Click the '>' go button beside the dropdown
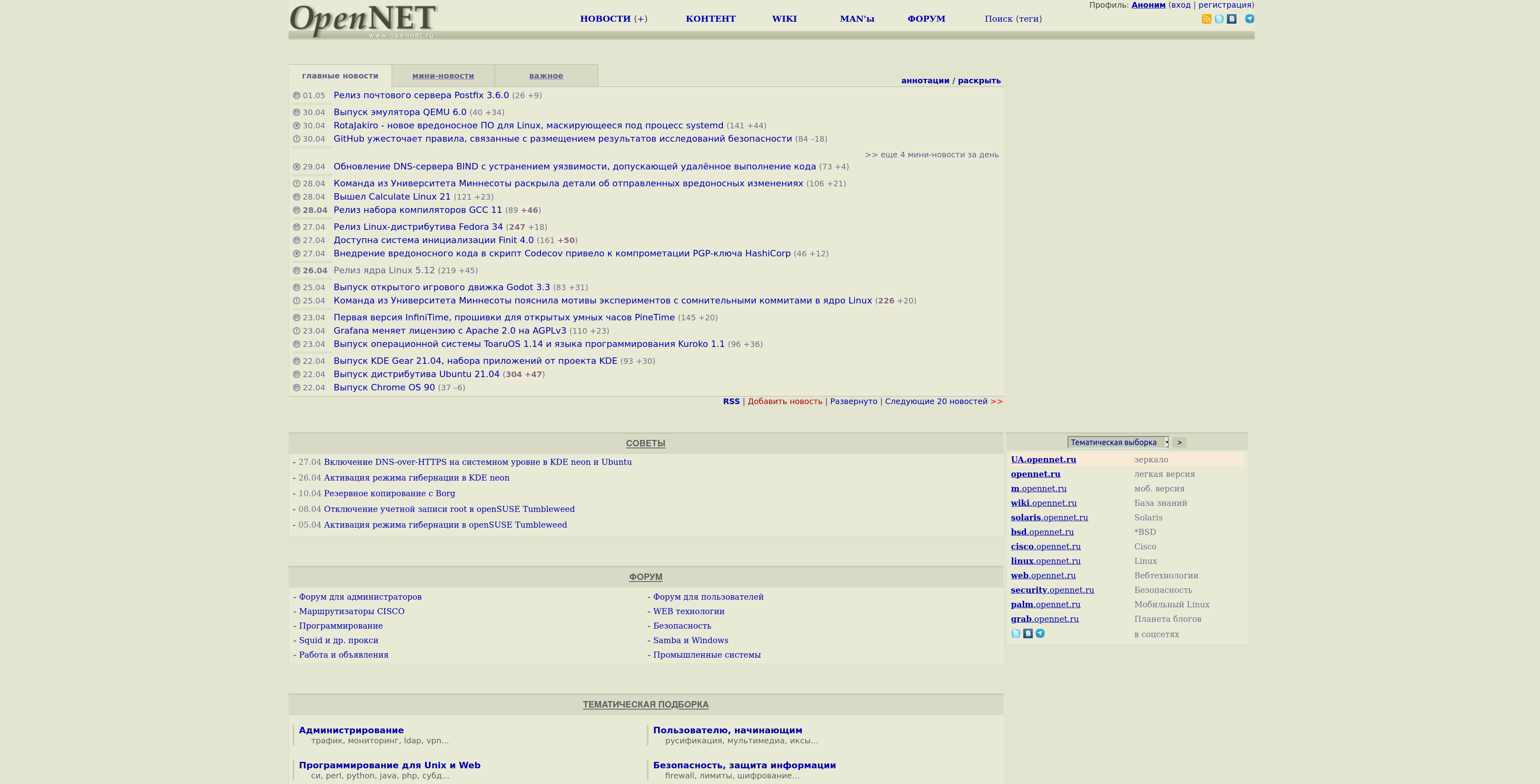This screenshot has width=1540, height=784. [x=1179, y=442]
